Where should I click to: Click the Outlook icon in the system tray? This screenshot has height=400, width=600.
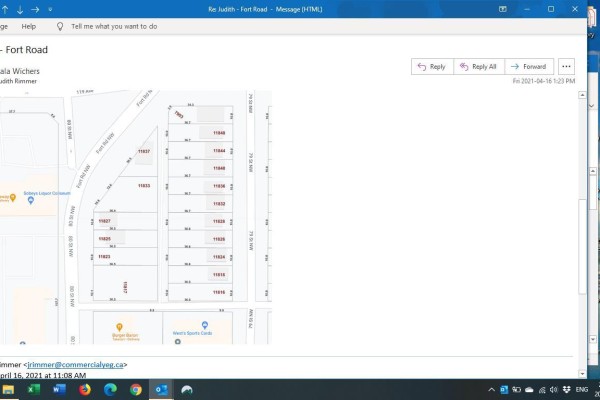tap(504, 390)
